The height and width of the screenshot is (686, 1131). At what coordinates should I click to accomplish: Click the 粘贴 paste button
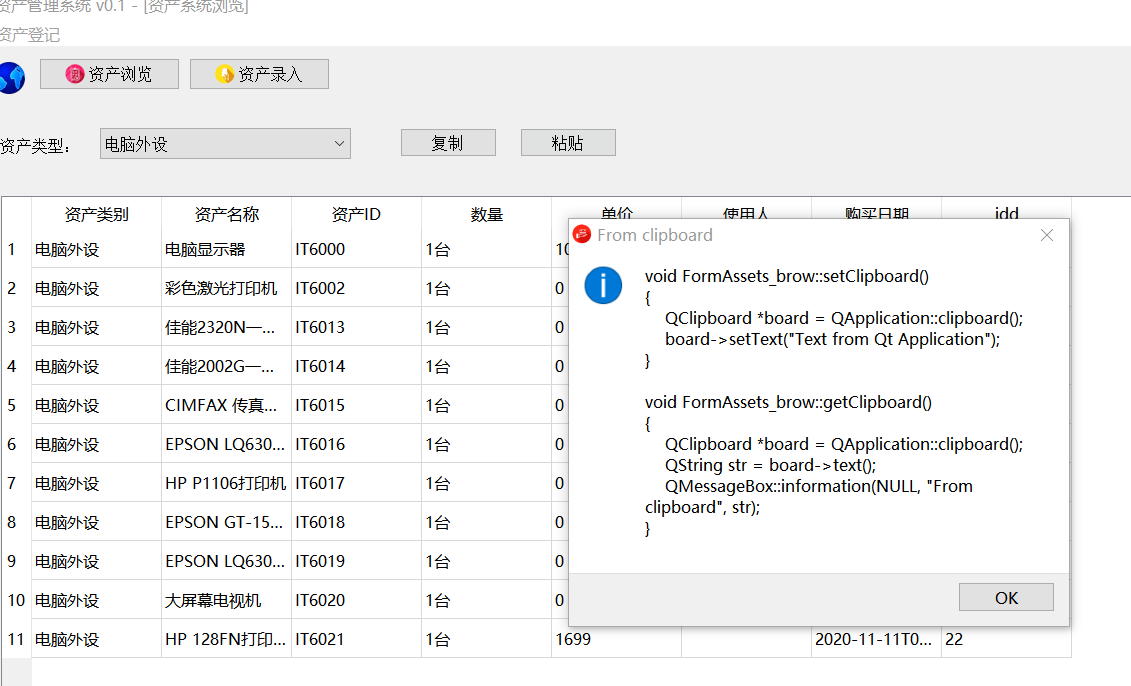pyautogui.click(x=568, y=143)
